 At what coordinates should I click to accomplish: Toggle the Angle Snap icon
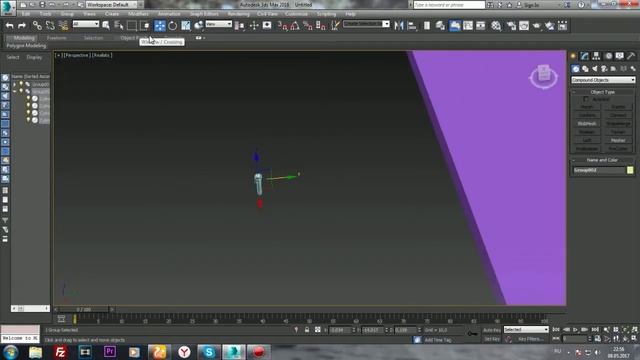click(295, 26)
